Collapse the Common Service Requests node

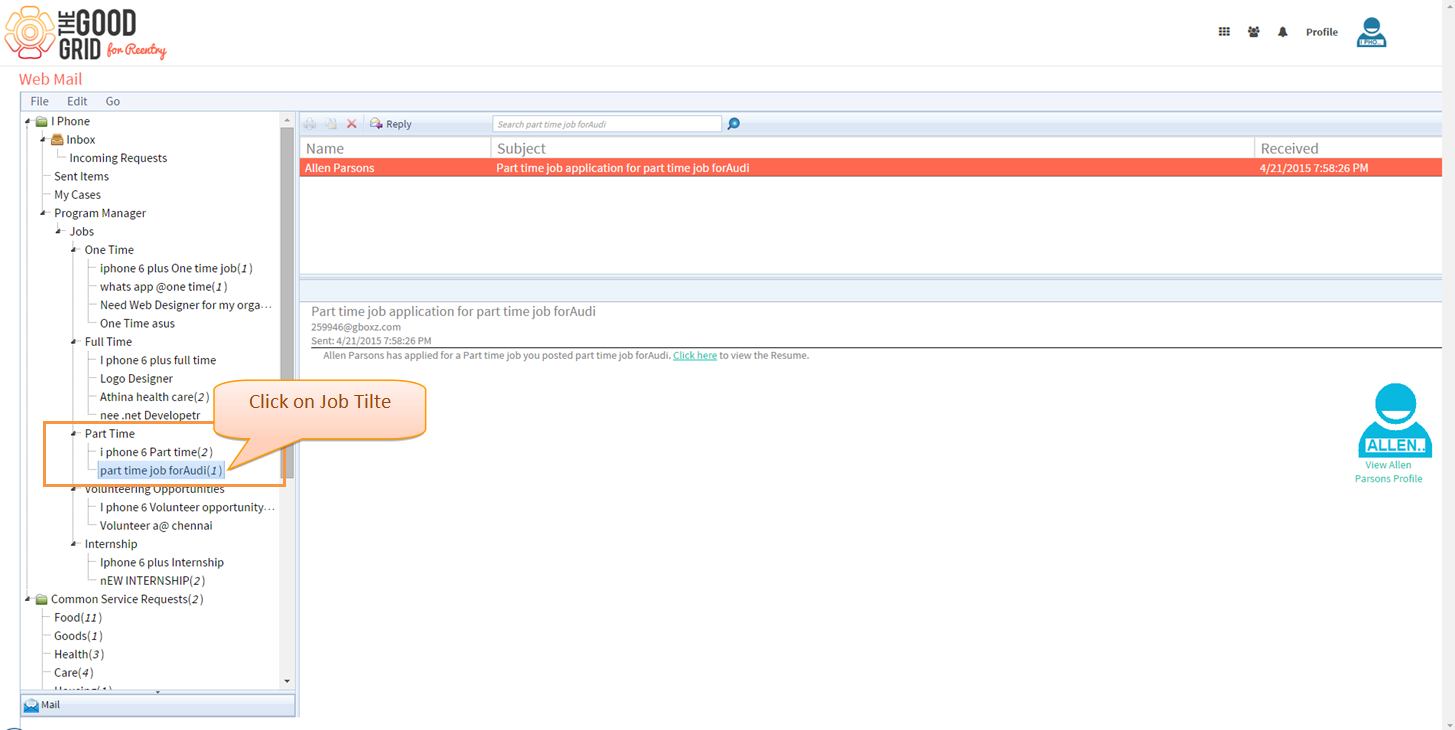pyautogui.click(x=28, y=600)
